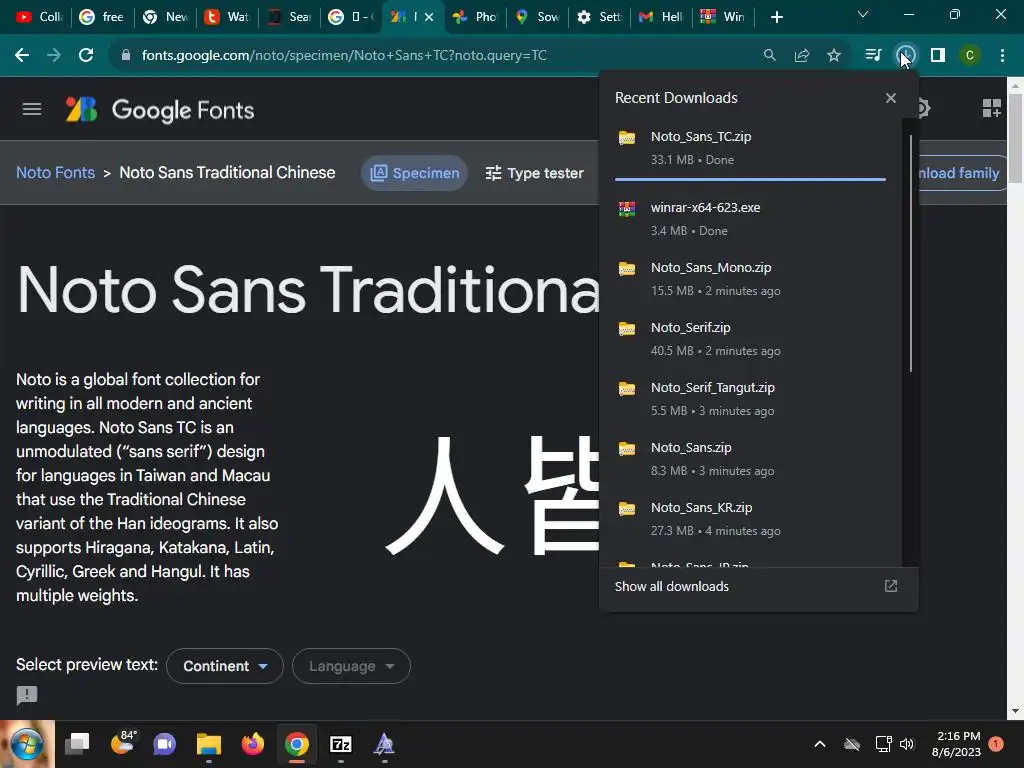Open Noto_Serif_Tangut.zip download

coord(750,398)
